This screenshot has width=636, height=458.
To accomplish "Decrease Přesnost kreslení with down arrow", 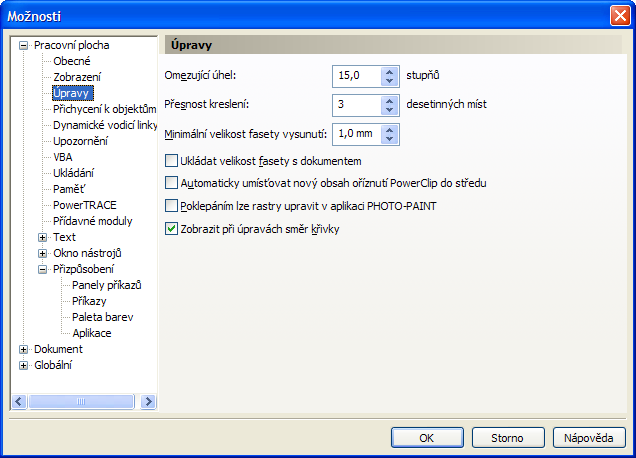I will pos(389,110).
